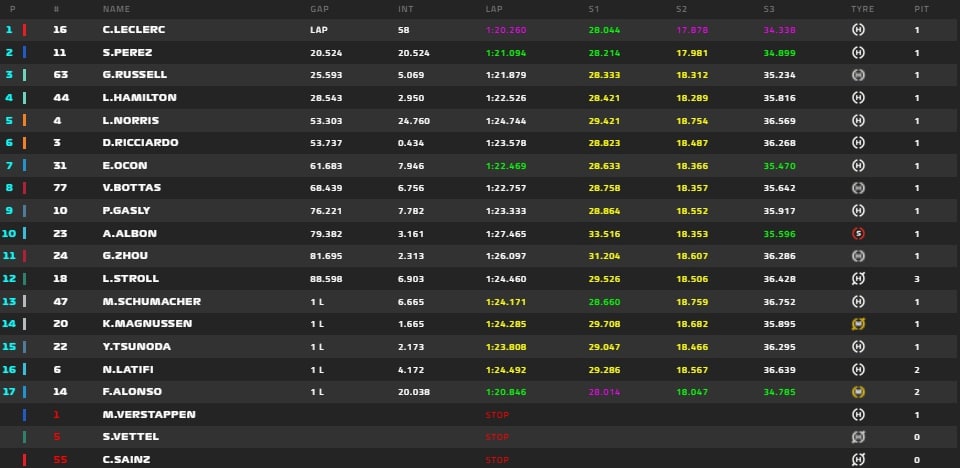Click Vettel's grey tyre icon
This screenshot has height=468, width=960.
point(858,437)
